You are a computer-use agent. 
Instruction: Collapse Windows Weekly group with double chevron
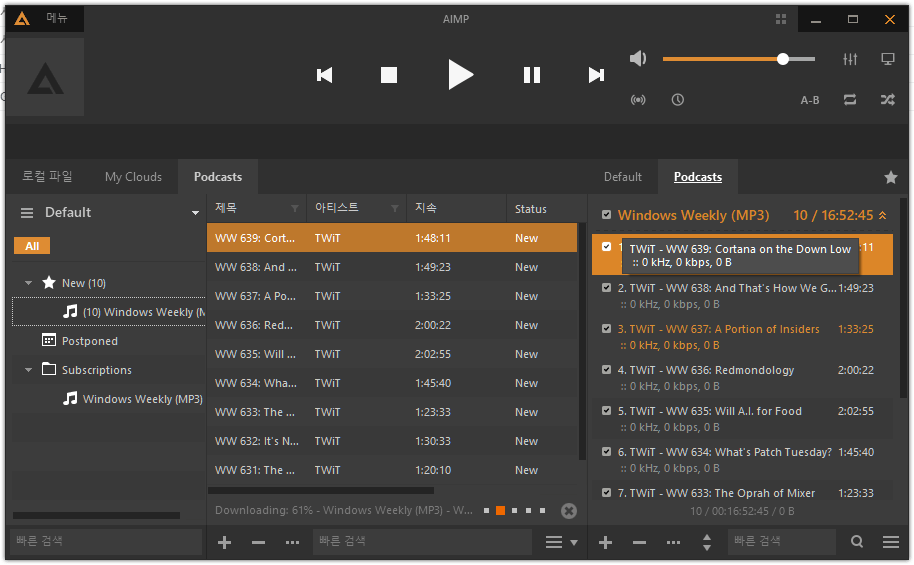[883, 215]
